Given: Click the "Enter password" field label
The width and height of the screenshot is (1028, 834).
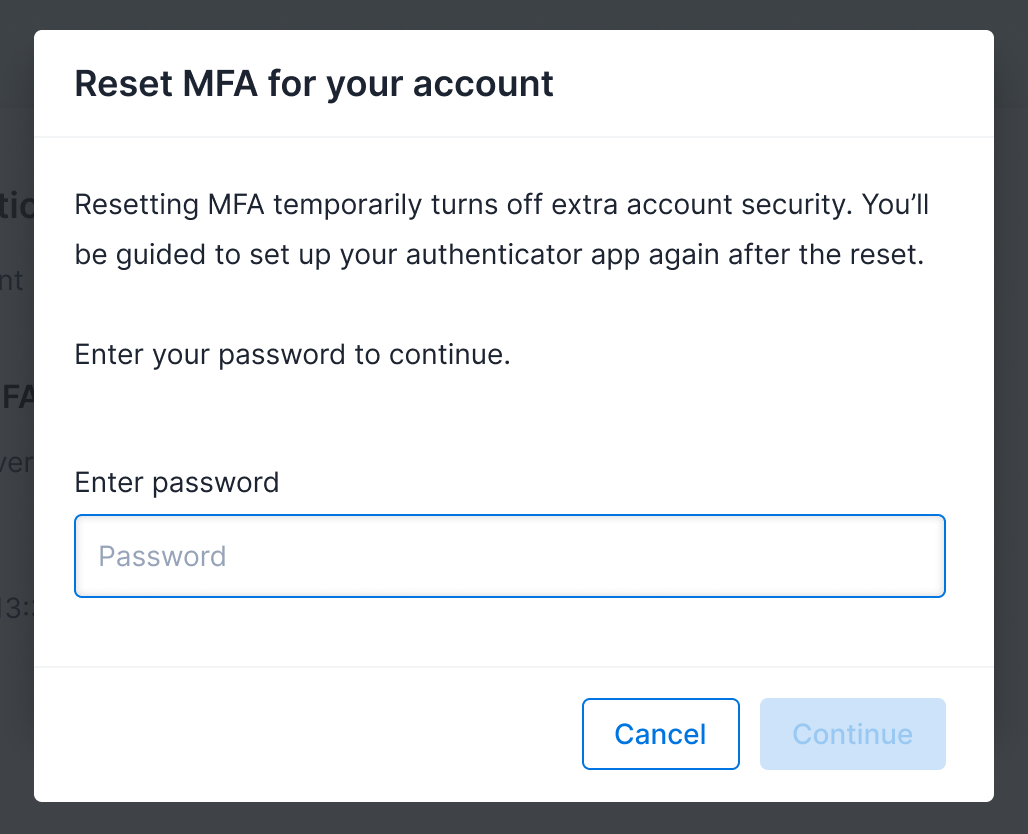Looking at the screenshot, I should [x=177, y=483].
